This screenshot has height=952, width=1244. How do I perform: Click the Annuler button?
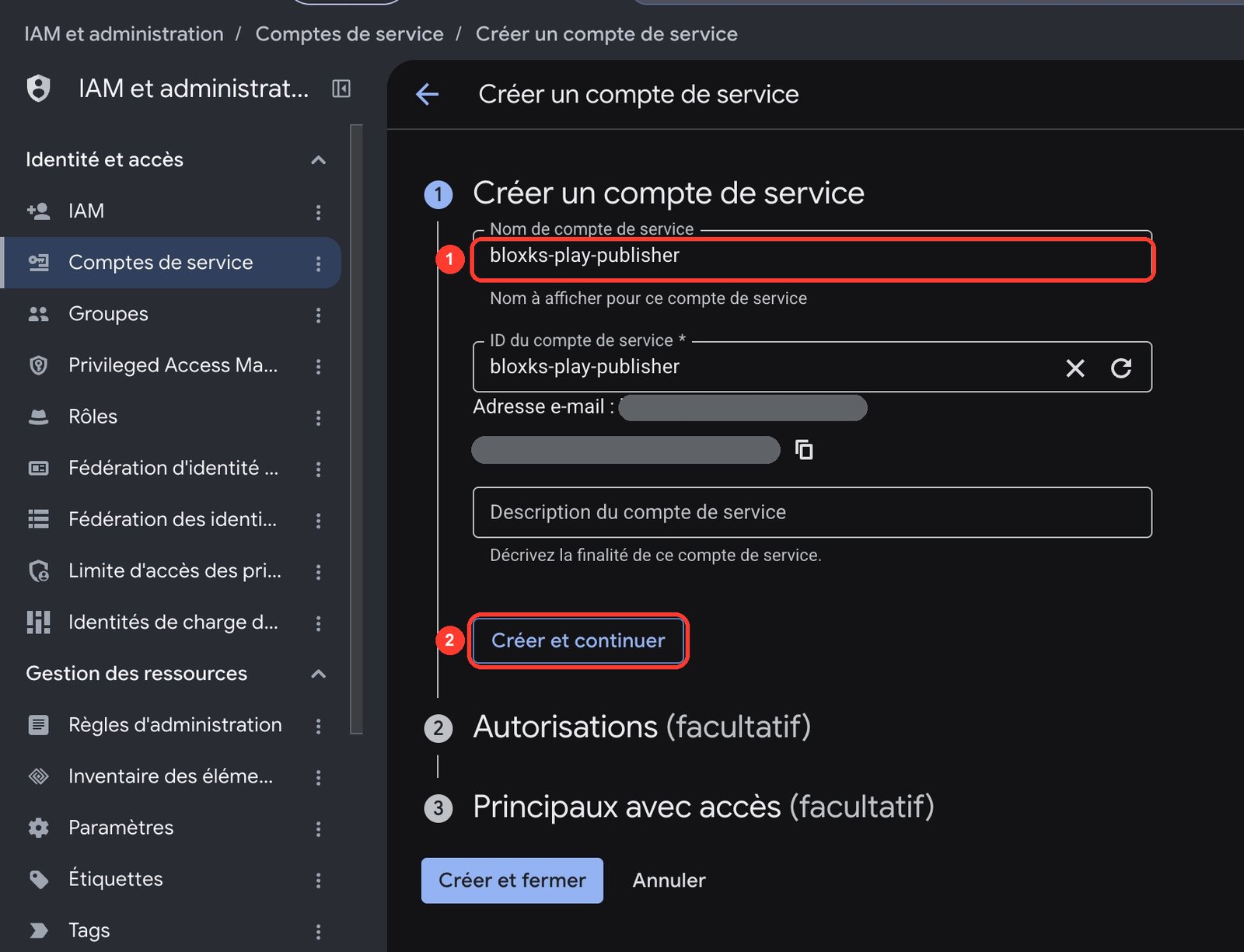(669, 881)
